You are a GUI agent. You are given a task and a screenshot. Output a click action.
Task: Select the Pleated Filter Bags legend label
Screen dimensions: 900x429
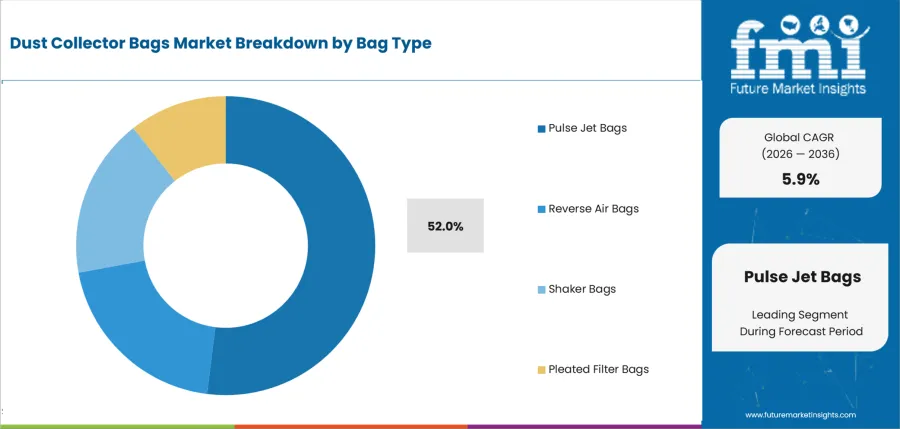599,369
